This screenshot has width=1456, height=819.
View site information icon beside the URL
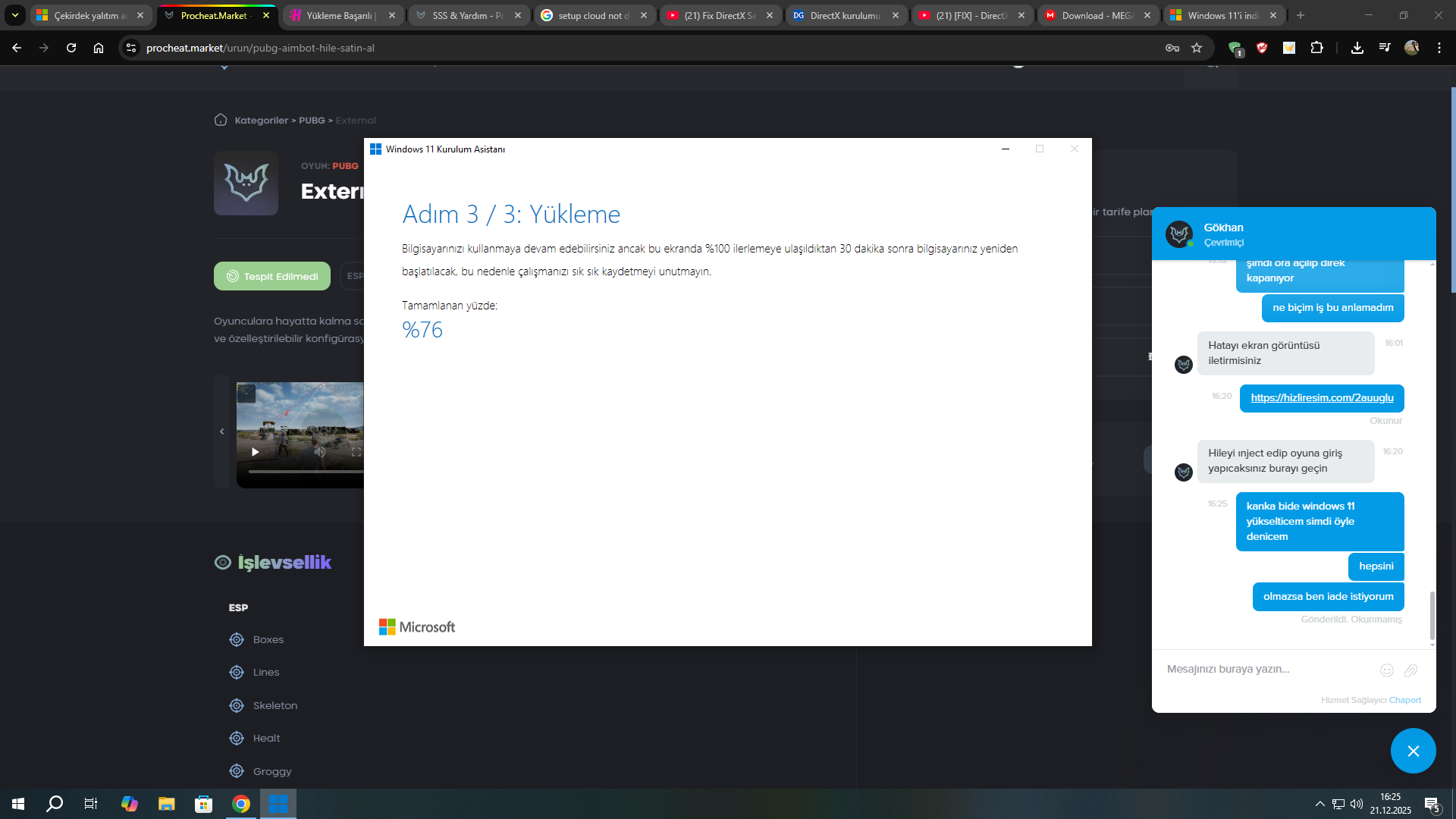point(131,48)
